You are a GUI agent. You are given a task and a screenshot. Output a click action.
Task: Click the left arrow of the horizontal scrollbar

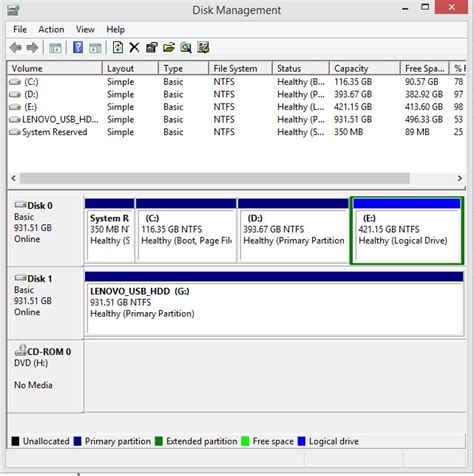[13, 178]
